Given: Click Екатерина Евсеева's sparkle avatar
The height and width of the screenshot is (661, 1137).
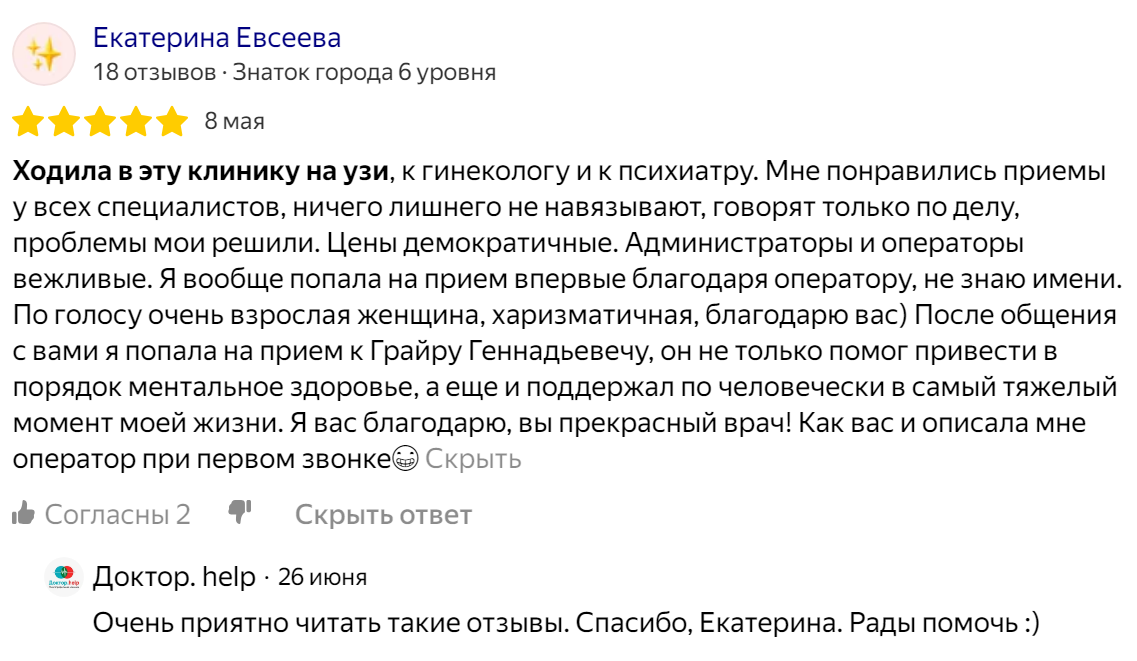Looking at the screenshot, I should click(x=44, y=54).
